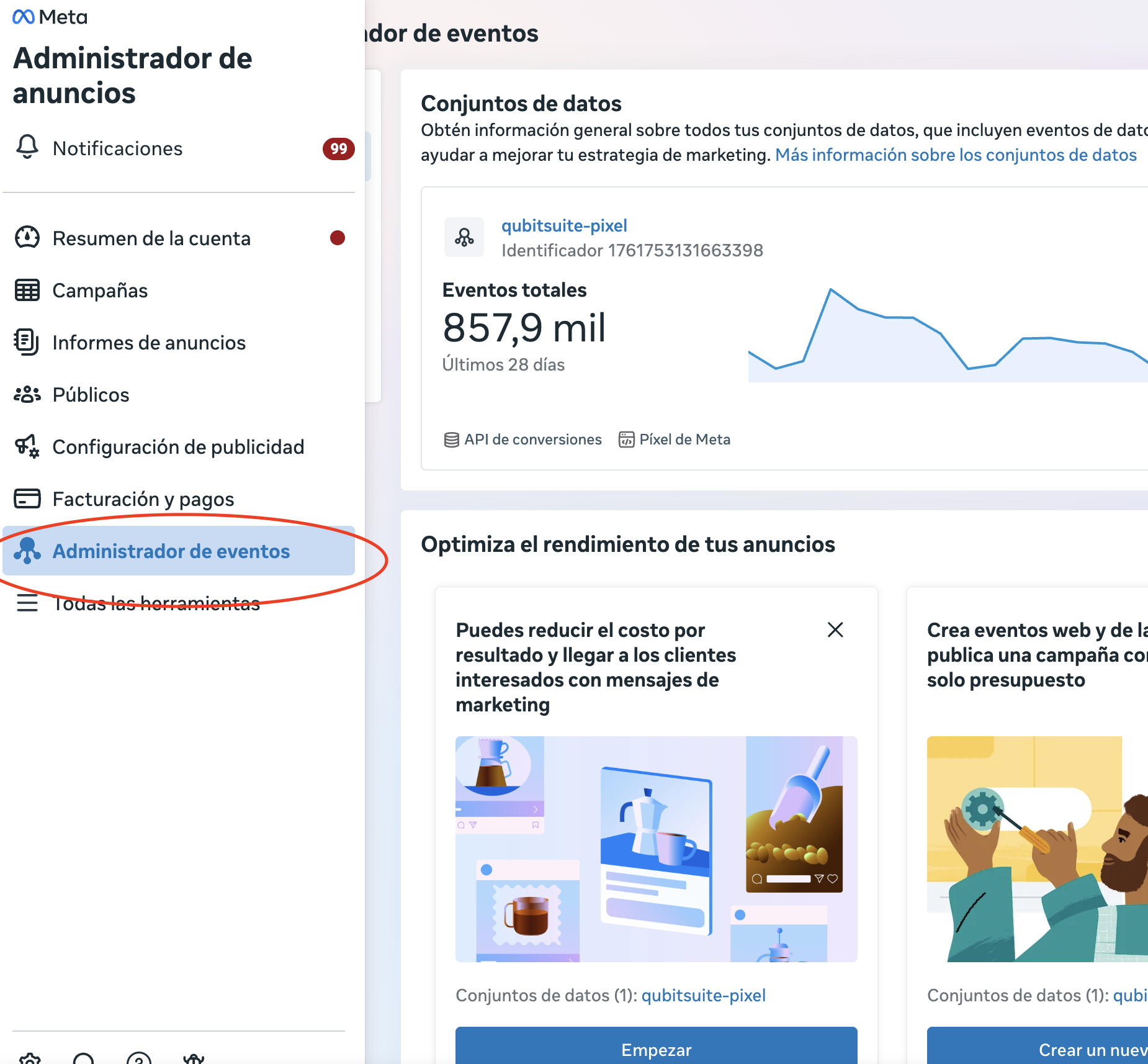
Task: Click the Públicos people icon
Action: [27, 394]
